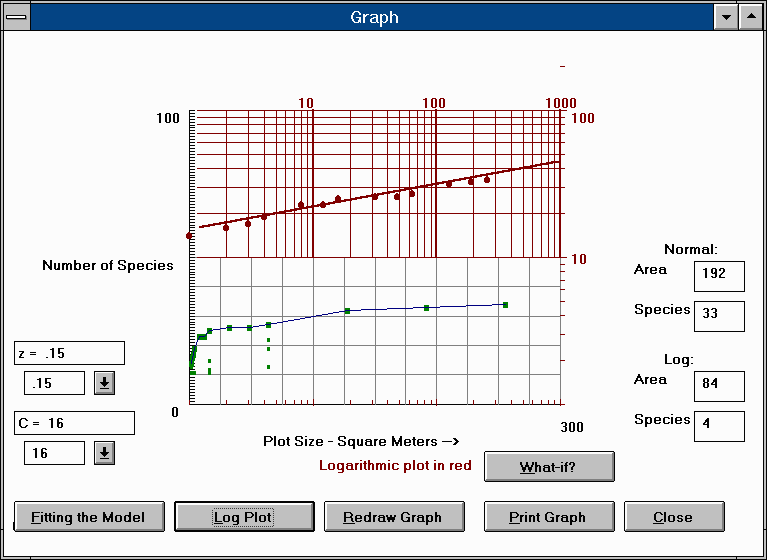Viewport: 767px width, 560px height.
Task: Click the Normal Area field showing 192
Action: [x=718, y=274]
